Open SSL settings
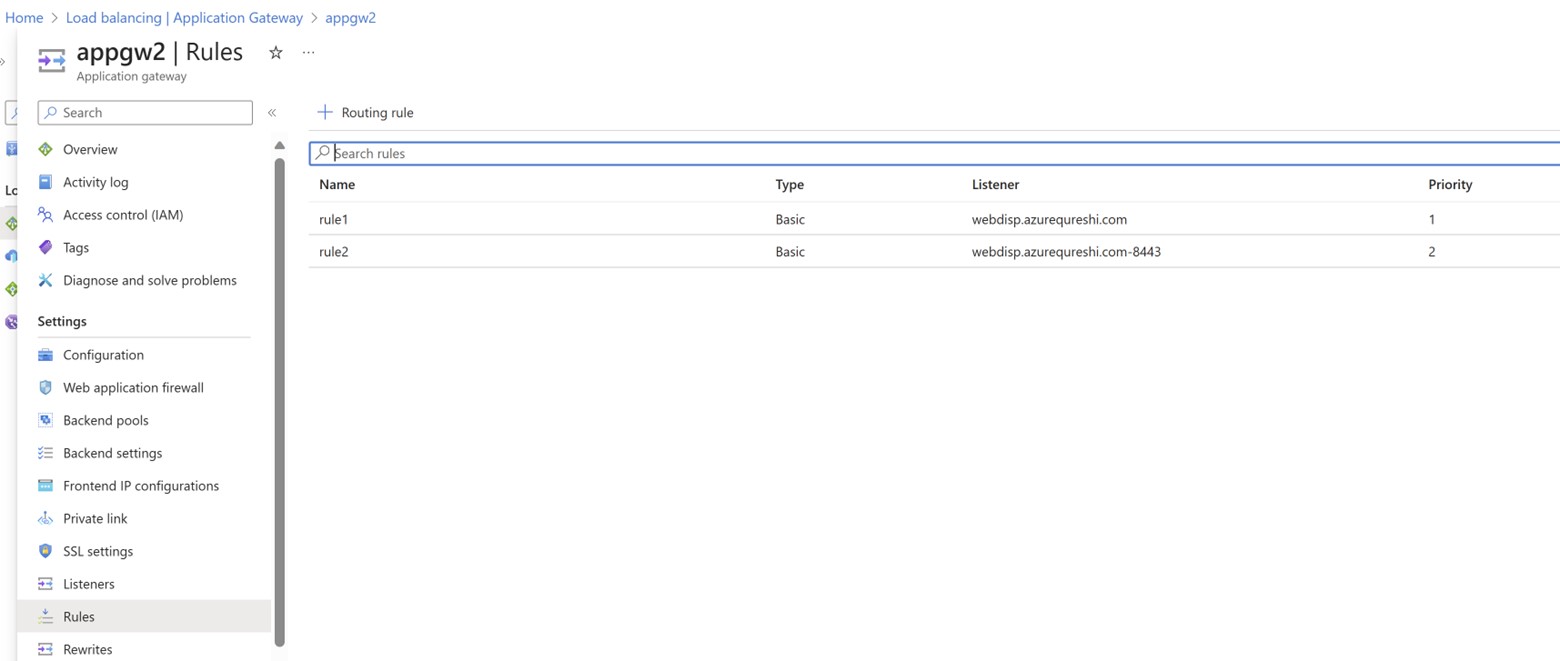The height and width of the screenshot is (661, 1560). pyautogui.click(x=98, y=551)
